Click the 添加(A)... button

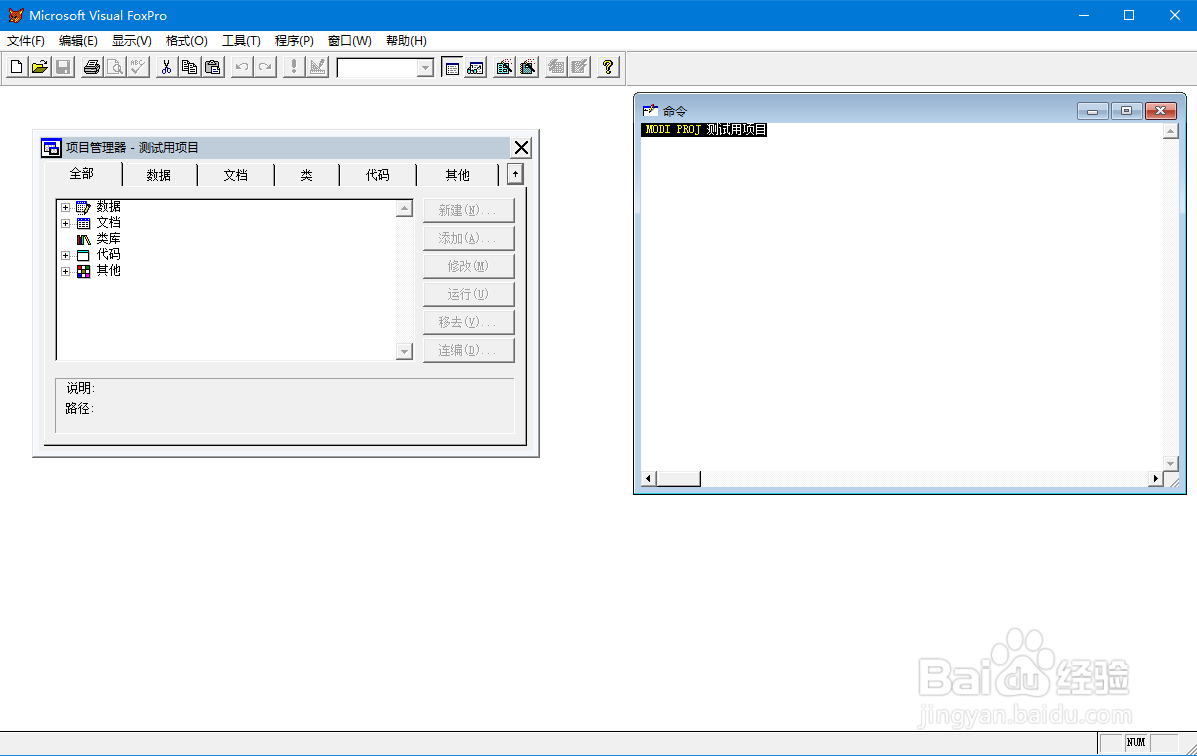468,238
